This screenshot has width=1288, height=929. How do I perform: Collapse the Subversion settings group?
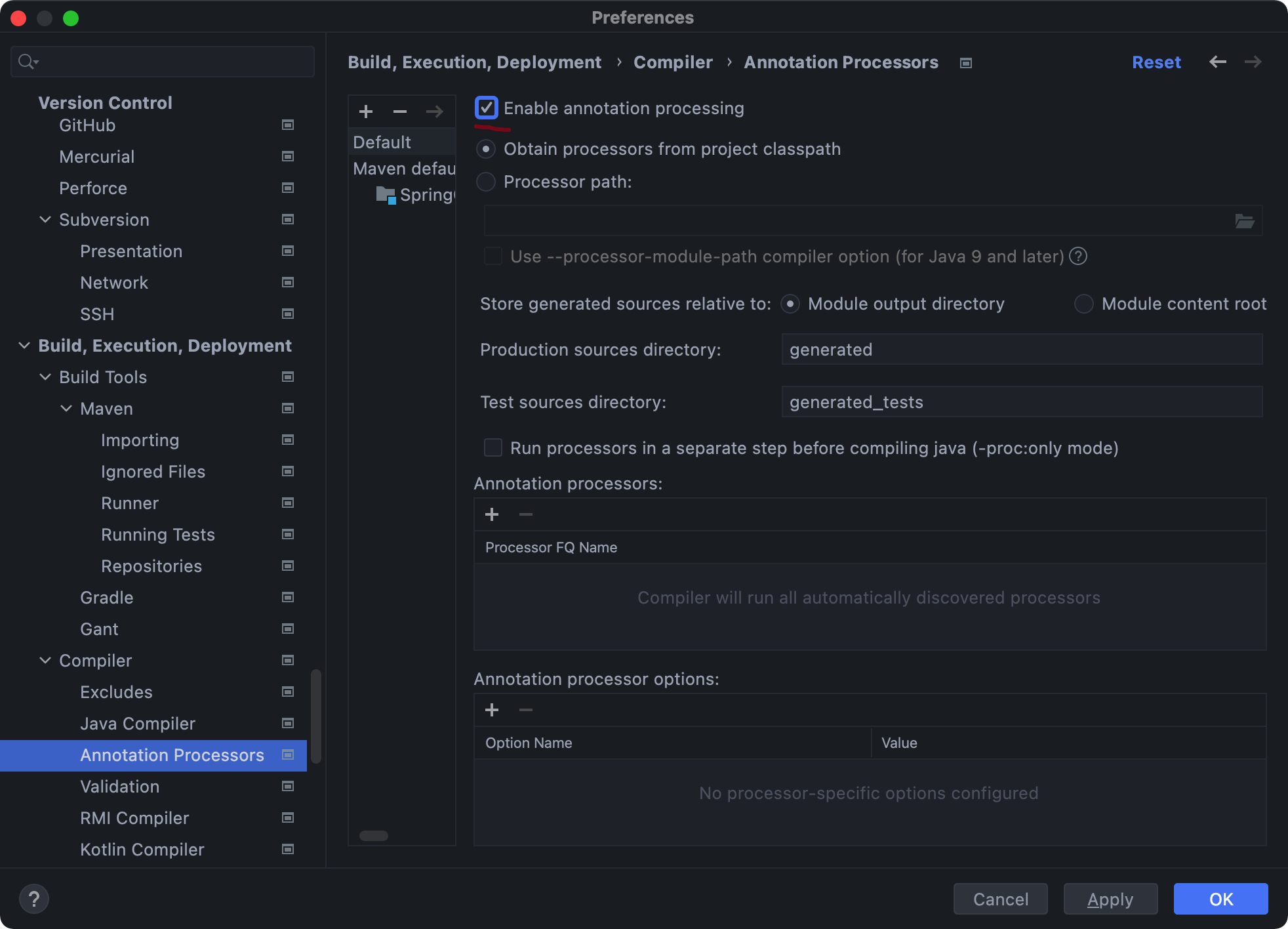tap(45, 220)
